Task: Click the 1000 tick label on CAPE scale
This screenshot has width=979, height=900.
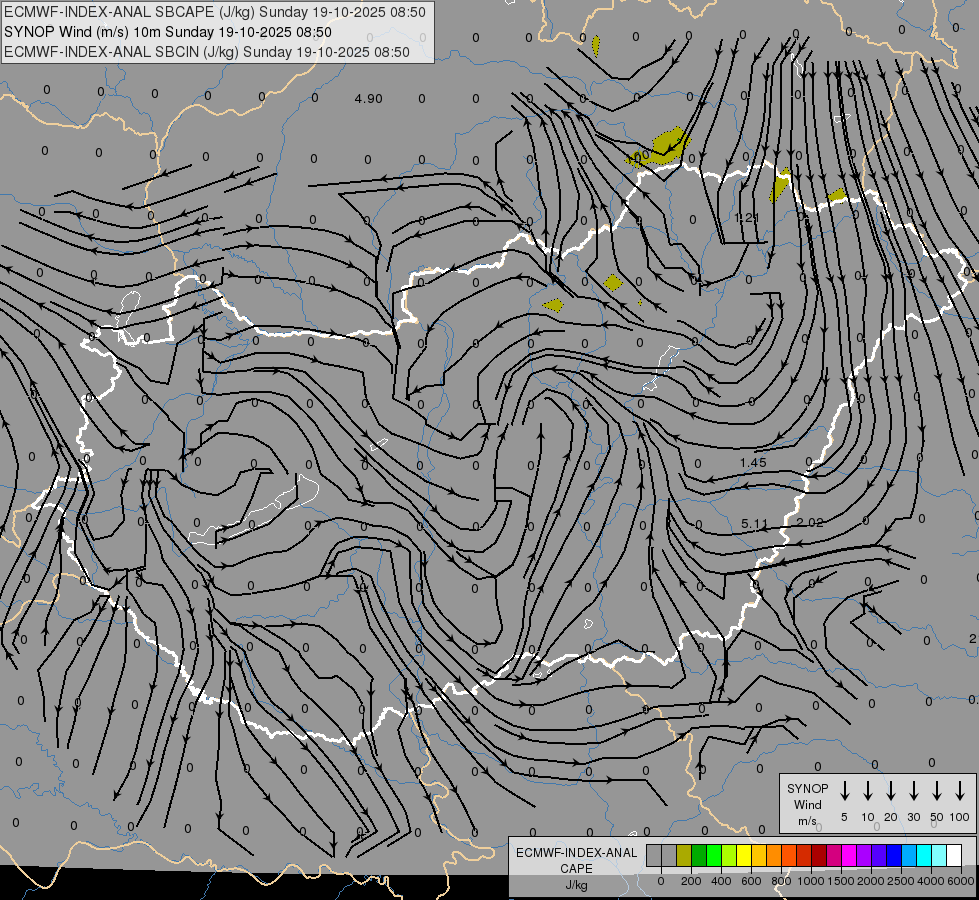Action: pyautogui.click(x=810, y=881)
